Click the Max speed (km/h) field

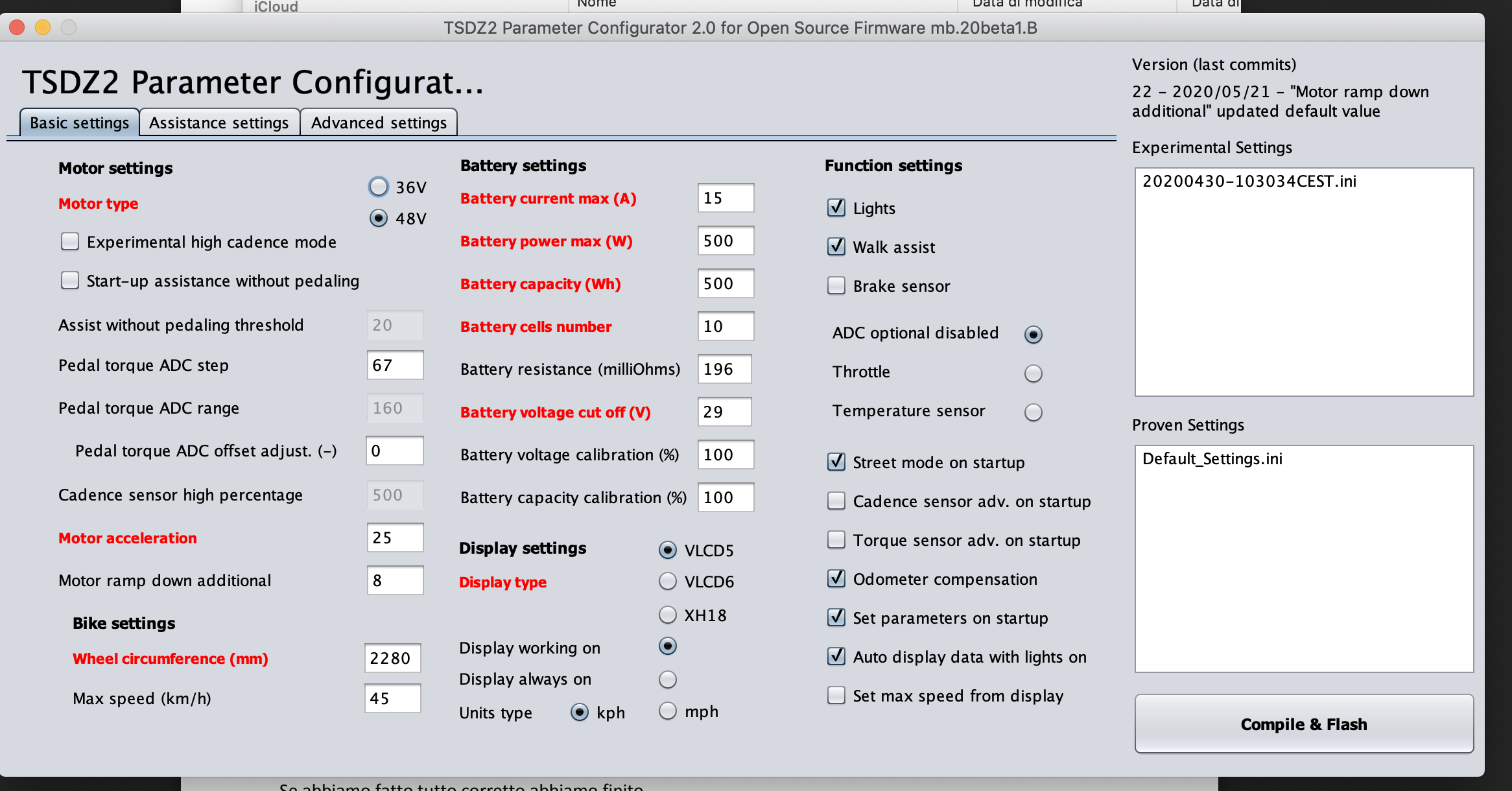pos(392,698)
